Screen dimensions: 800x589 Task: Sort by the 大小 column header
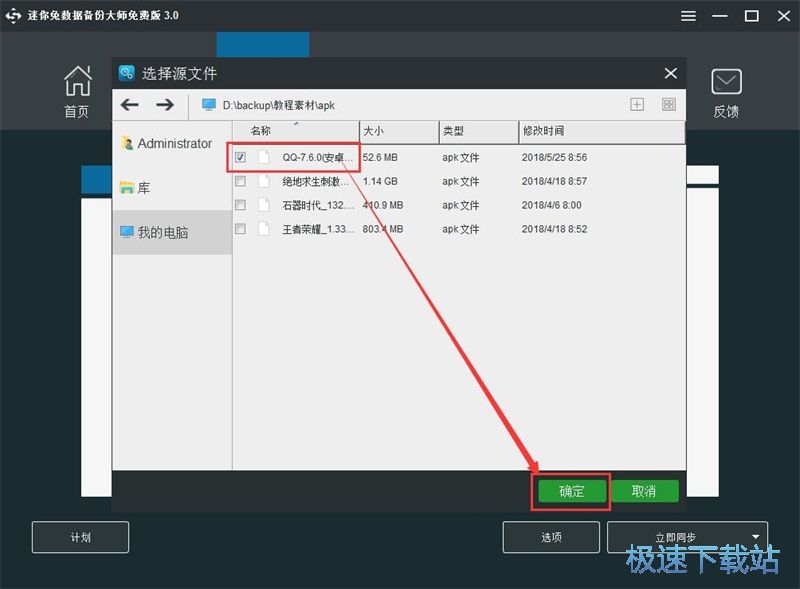click(399, 132)
